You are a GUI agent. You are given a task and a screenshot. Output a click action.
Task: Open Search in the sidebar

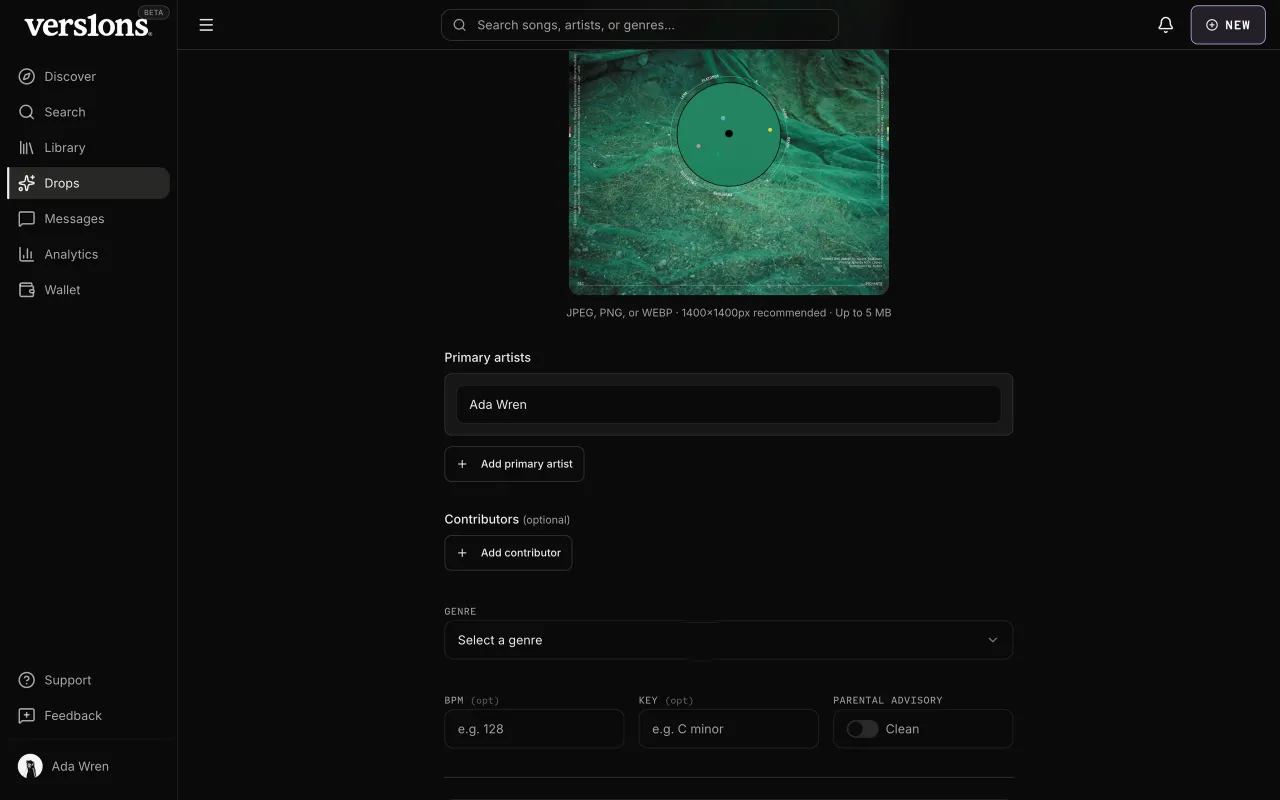(x=88, y=112)
